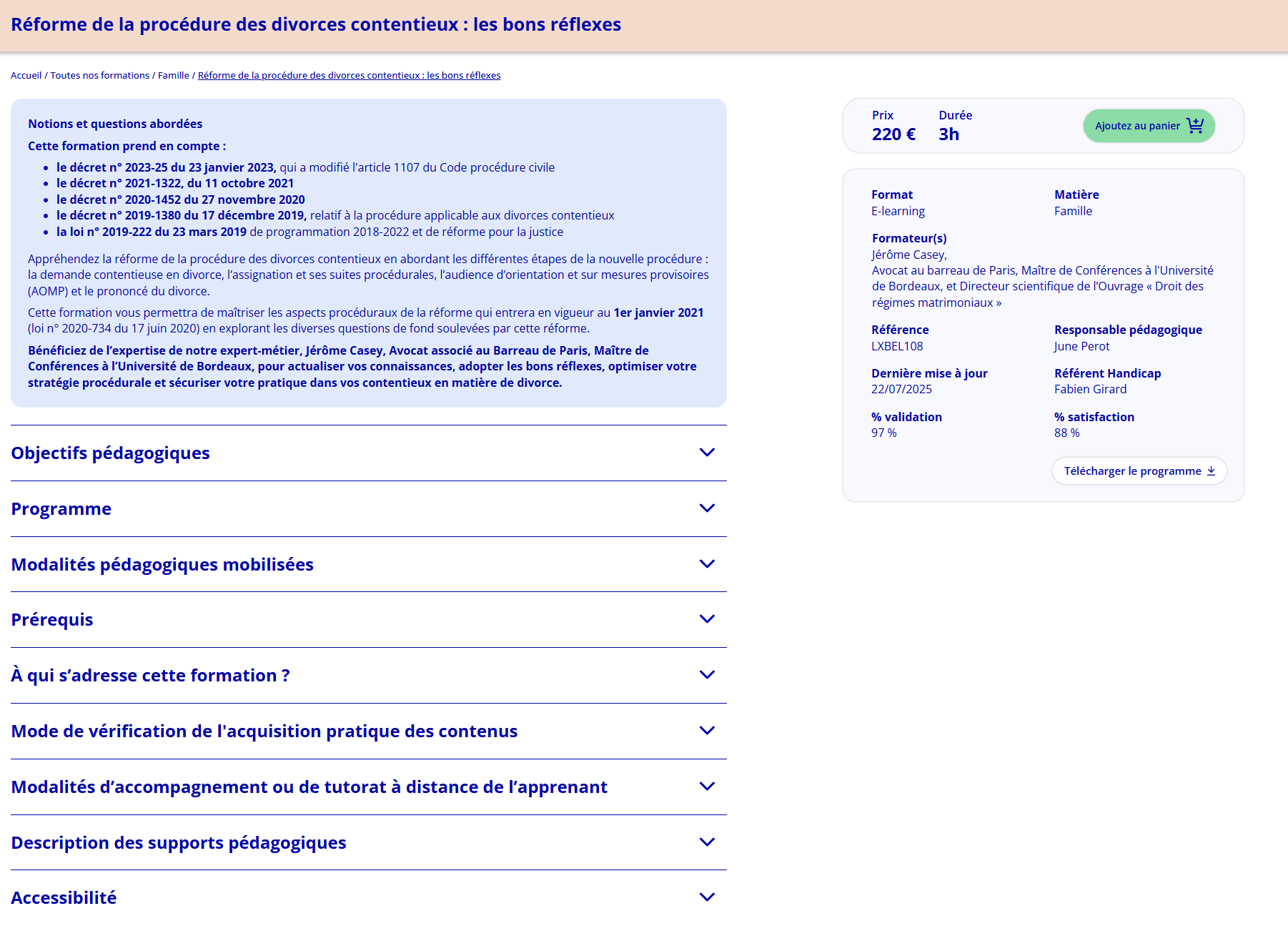Navigate to Famille breadcrumb link
Screen dimensions: 1288x936
173,76
